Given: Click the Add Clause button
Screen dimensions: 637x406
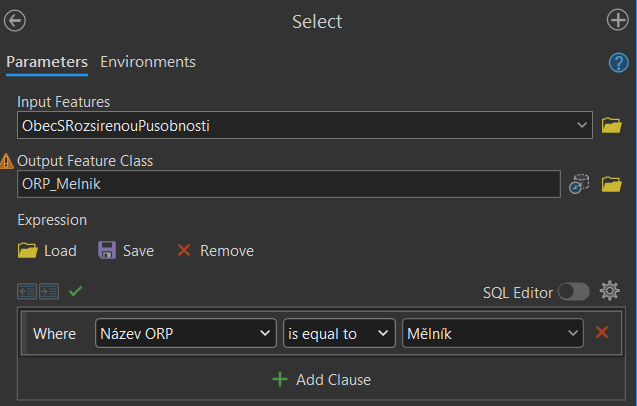Looking at the screenshot, I should coord(321,380).
